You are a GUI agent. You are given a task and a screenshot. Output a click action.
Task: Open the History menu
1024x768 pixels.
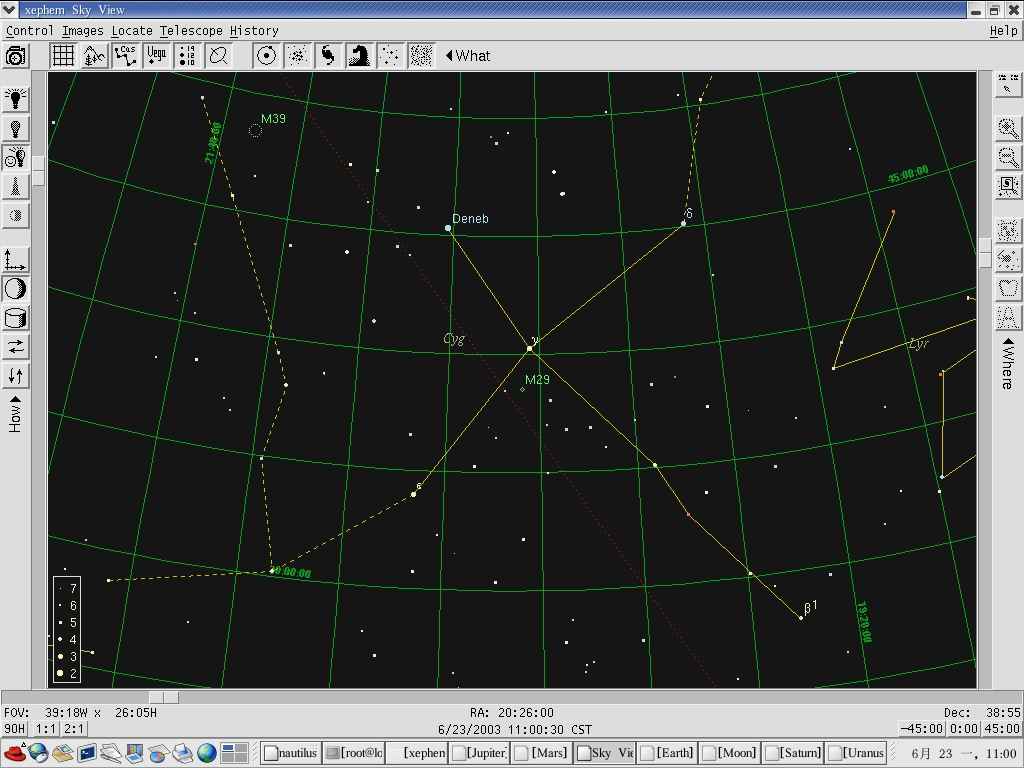click(254, 31)
